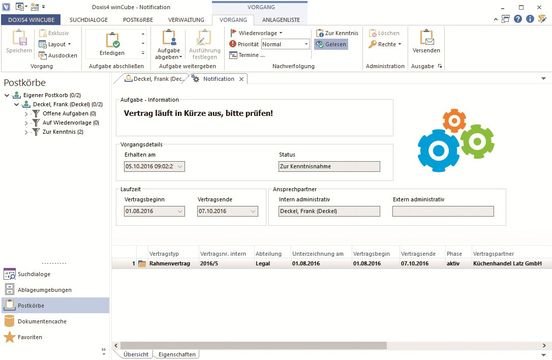This screenshot has height=360, width=552.
Task: Switch to the Übersicht bottom tab
Action: (136, 354)
